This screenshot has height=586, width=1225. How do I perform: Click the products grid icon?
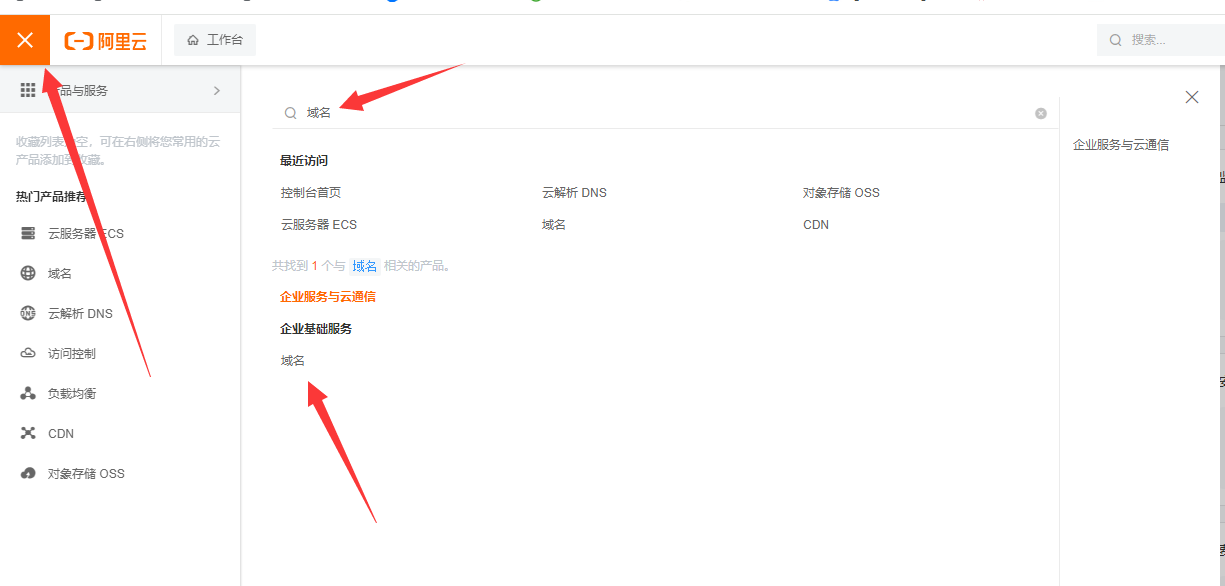pos(28,91)
